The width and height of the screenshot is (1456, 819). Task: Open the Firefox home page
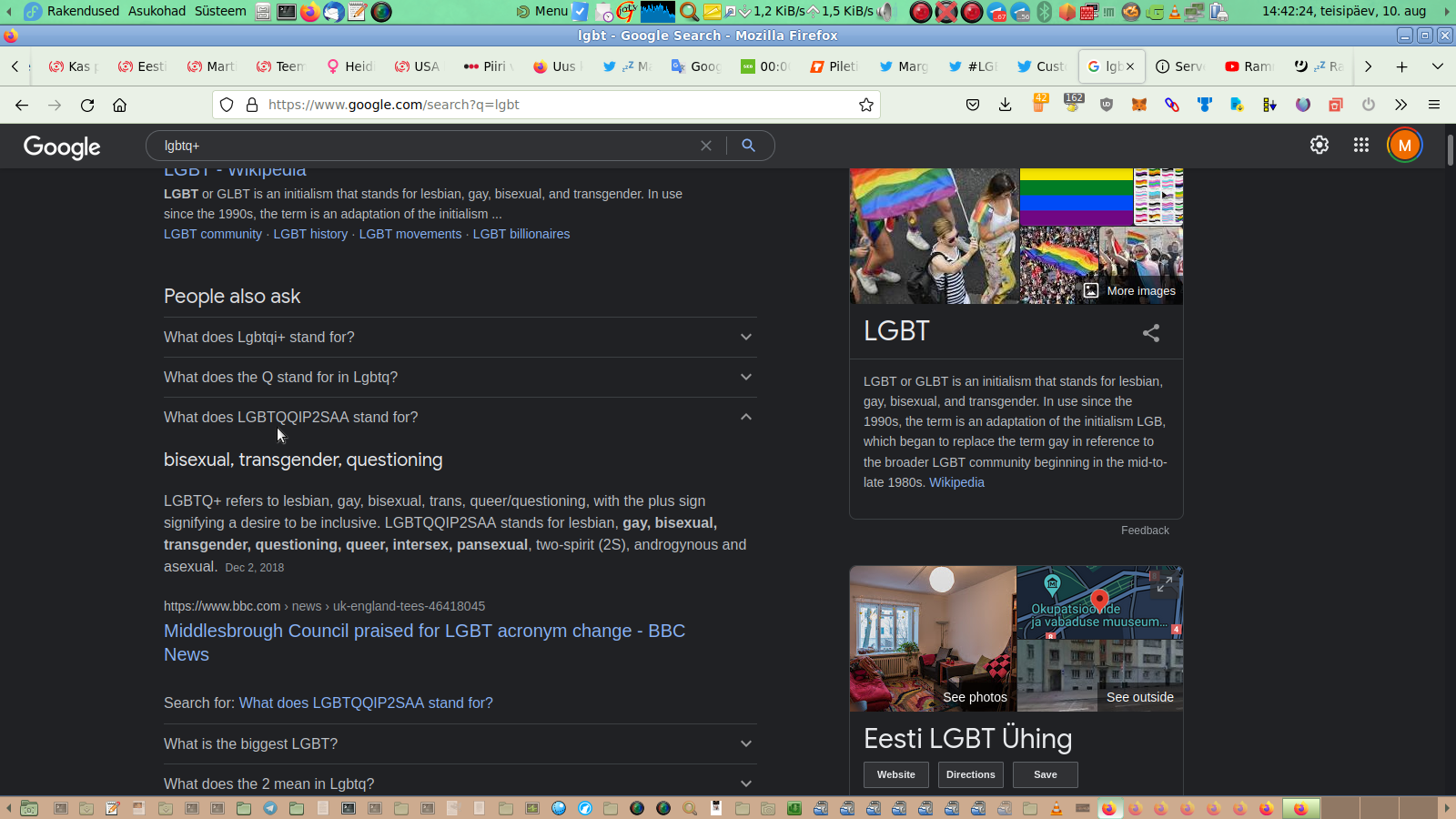point(119,105)
